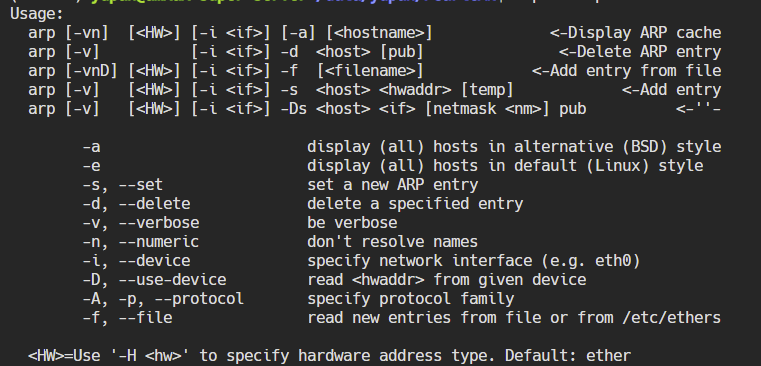
Task: Click on '<-Delete ARP entry' text
Action: (x=640, y=52)
